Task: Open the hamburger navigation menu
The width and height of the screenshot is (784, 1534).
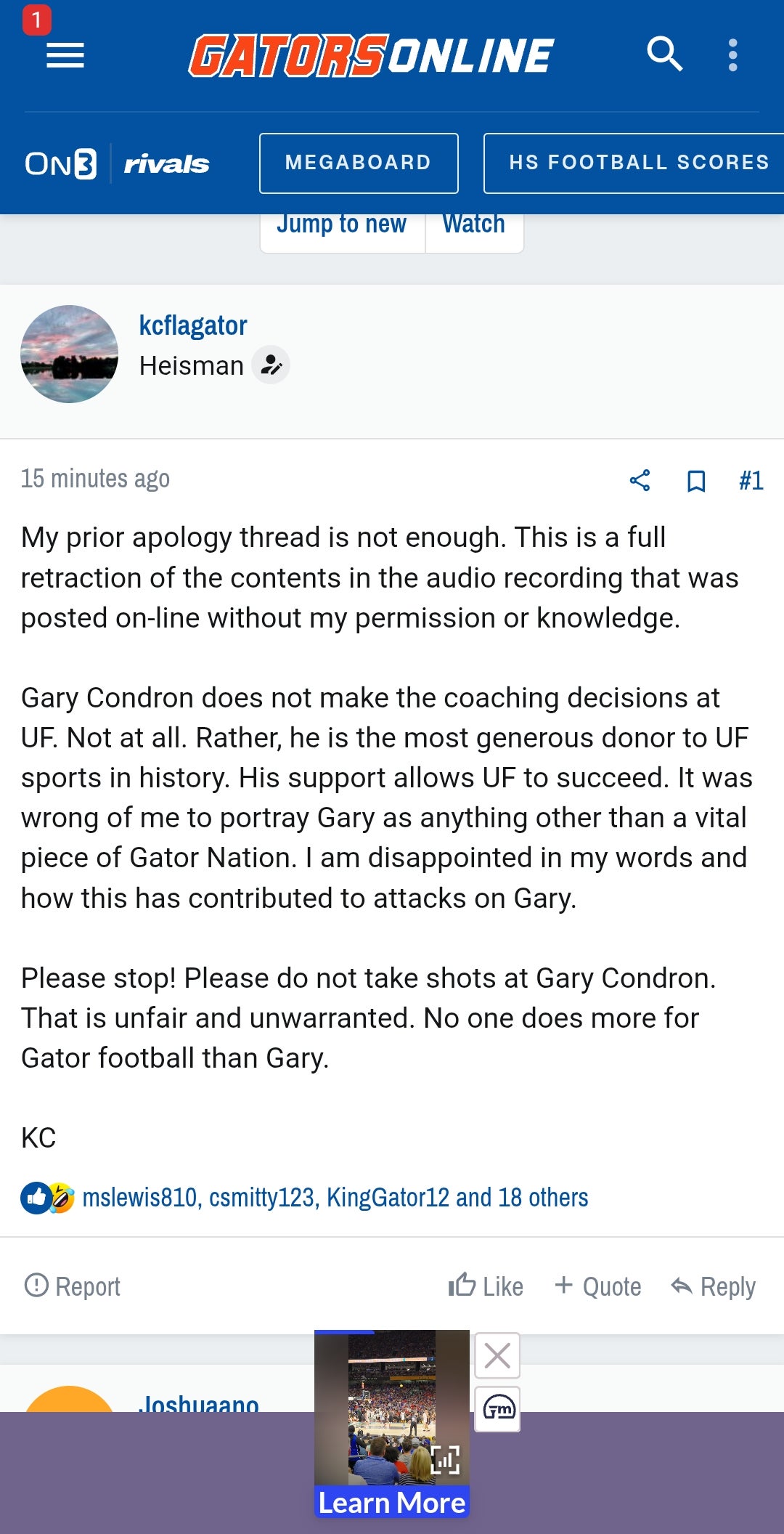Action: (65, 55)
